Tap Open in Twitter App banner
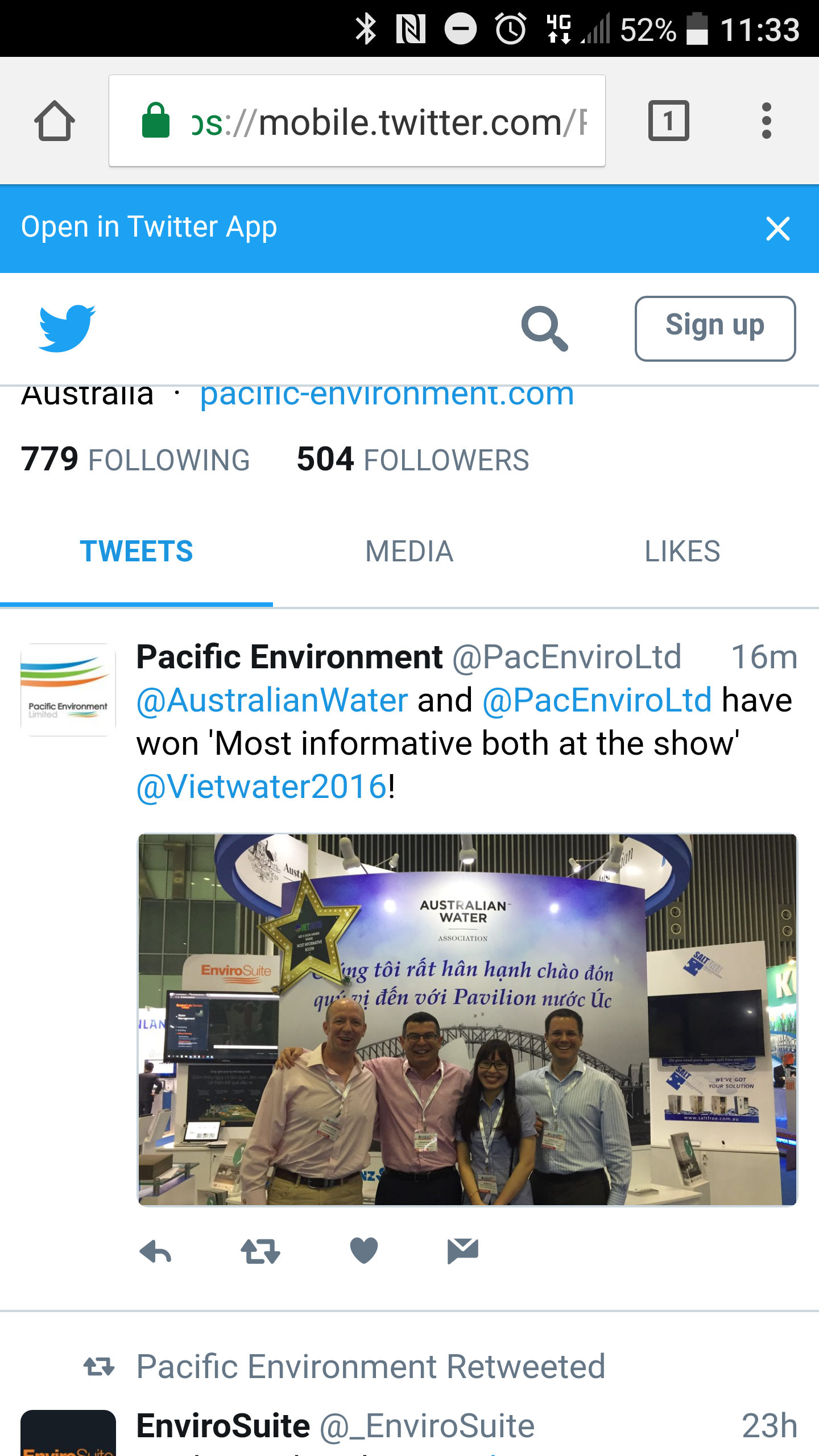Viewport: 819px width, 1456px height. coord(149,227)
